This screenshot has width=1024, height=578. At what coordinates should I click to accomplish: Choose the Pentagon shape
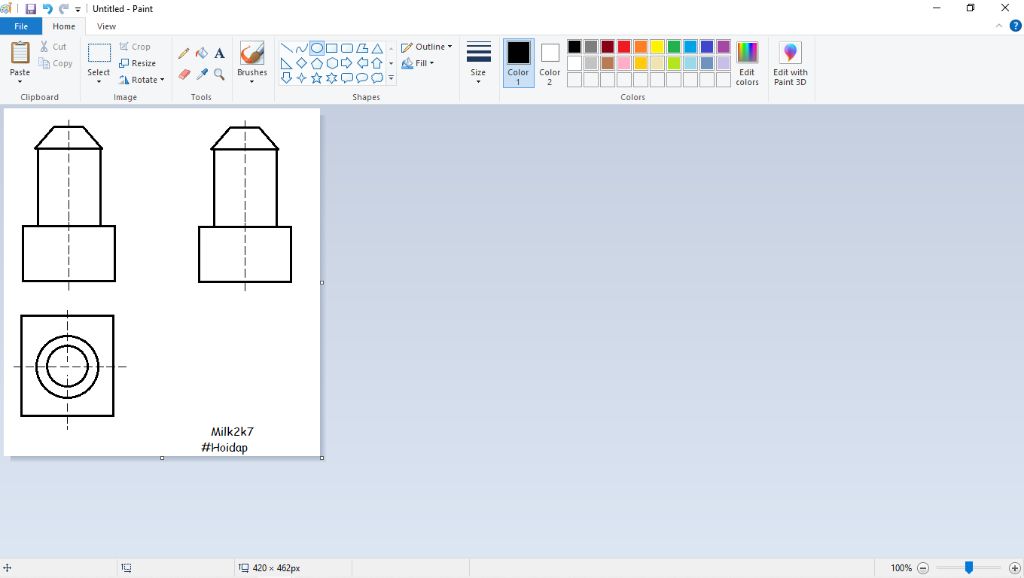click(317, 63)
